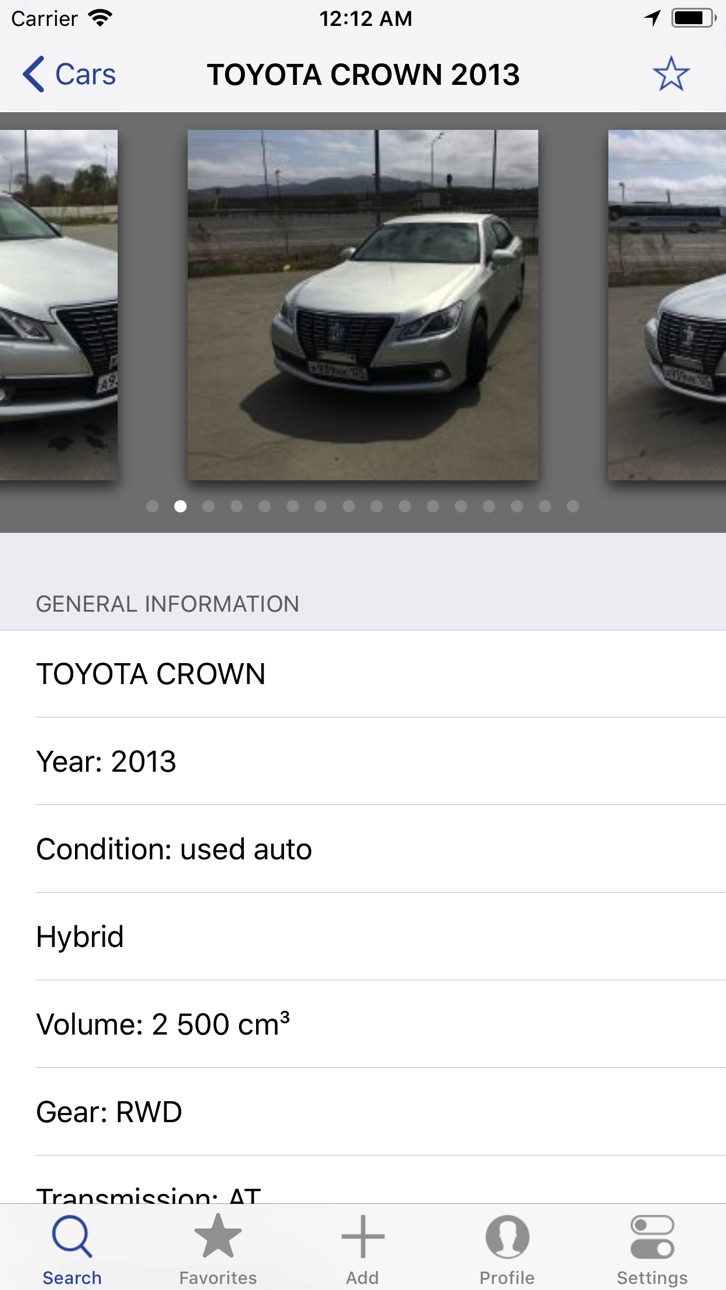This screenshot has width=726, height=1290.
Task: Open the Search tab
Action: [x=72, y=1249]
